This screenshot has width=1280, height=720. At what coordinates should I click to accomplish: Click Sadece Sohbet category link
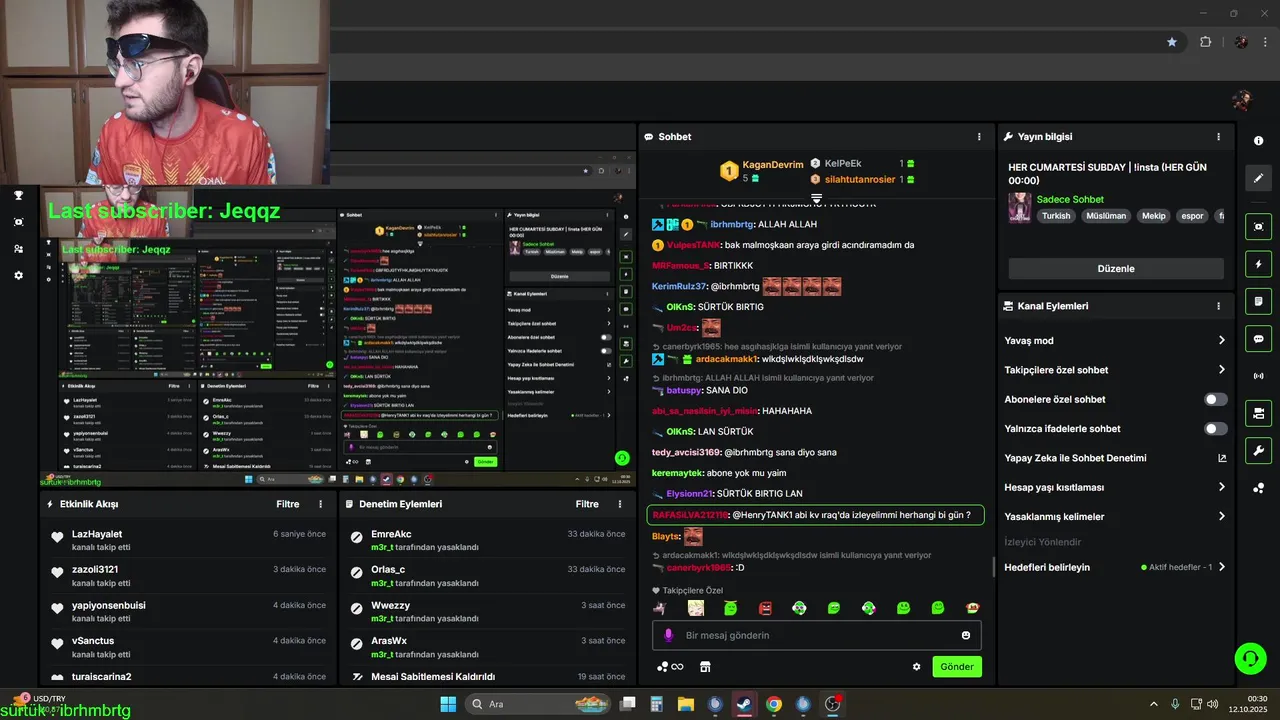[1070, 199]
